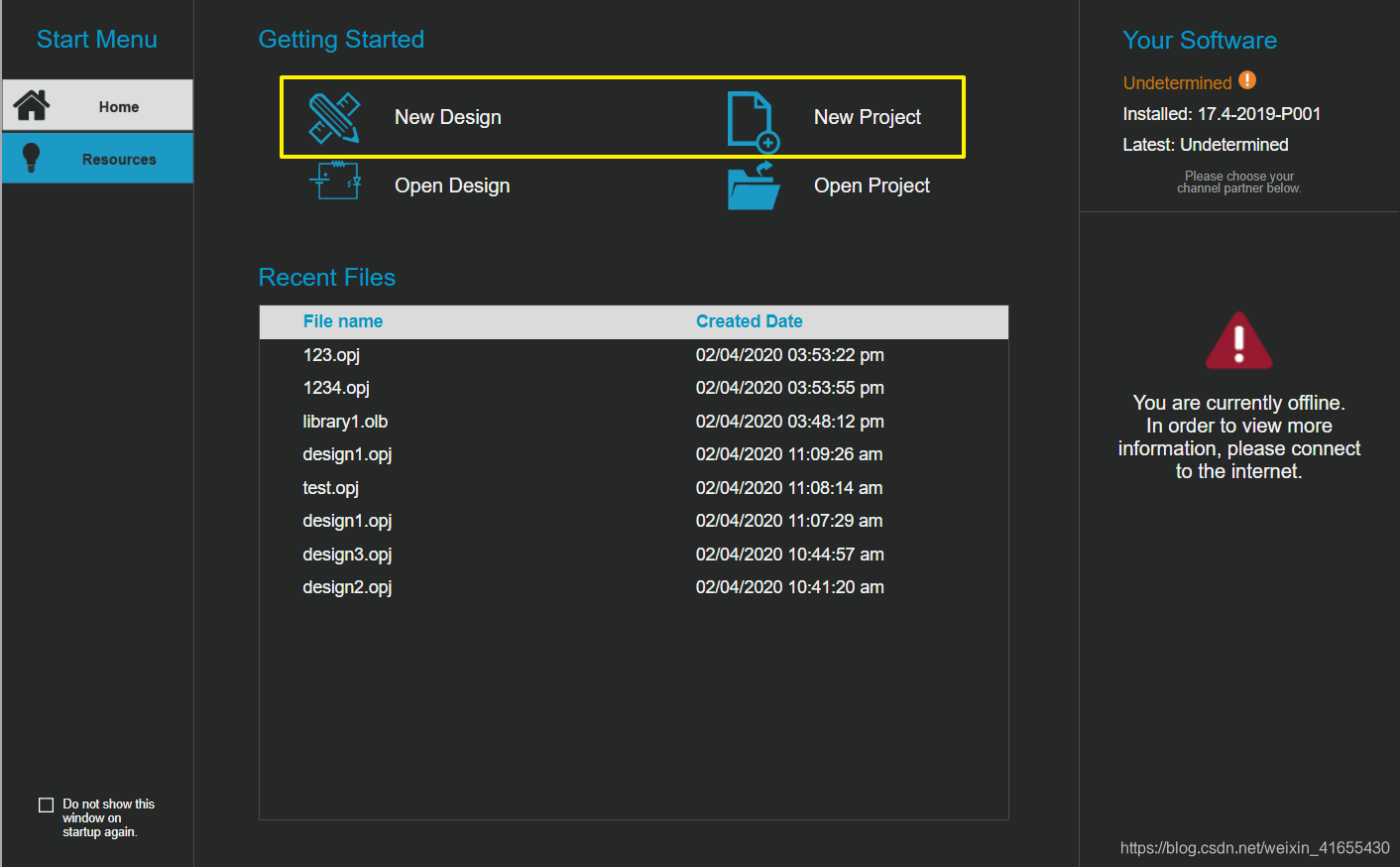Click the New Design label
1400x867 pixels.
447,117
